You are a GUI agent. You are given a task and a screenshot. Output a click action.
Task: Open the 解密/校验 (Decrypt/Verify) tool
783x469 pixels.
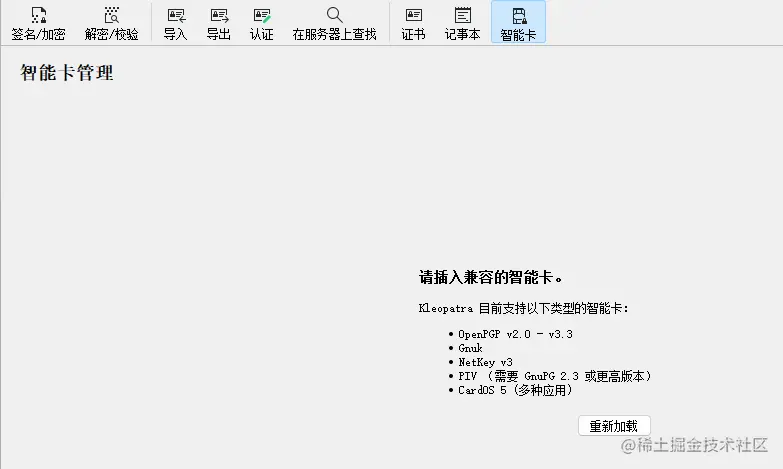click(111, 23)
